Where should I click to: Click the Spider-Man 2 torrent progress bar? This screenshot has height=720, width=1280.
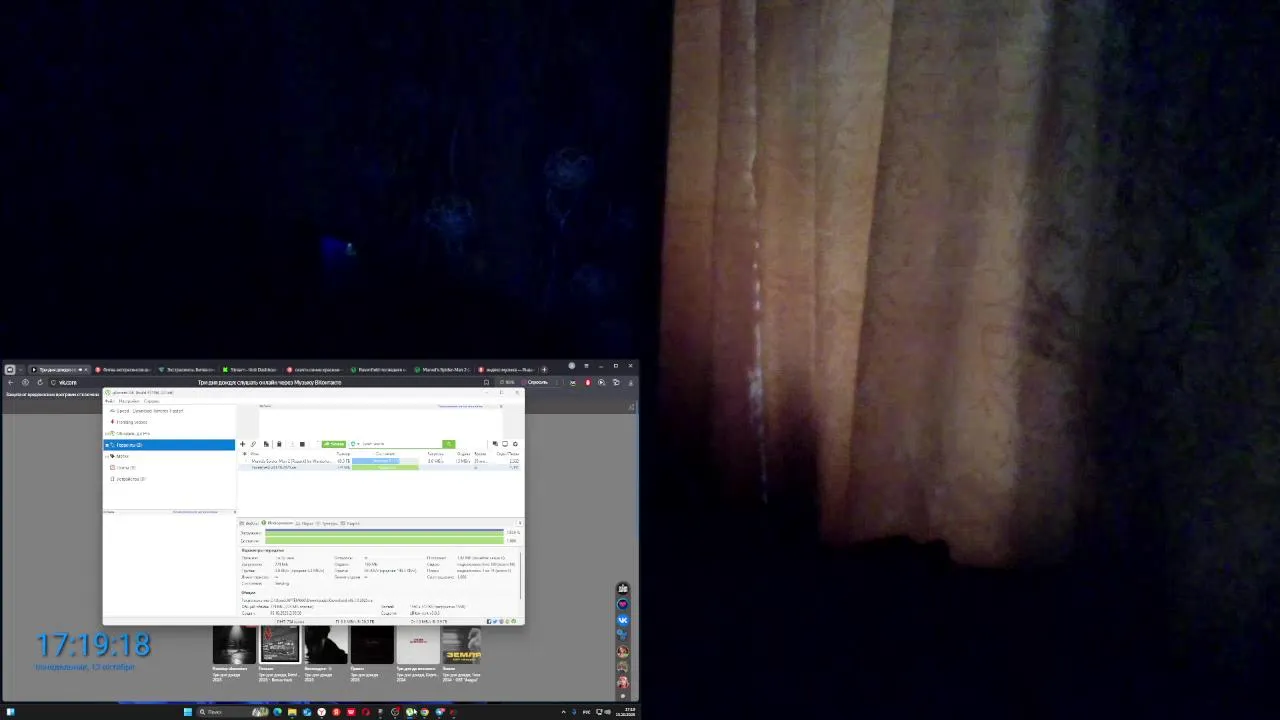point(384,461)
